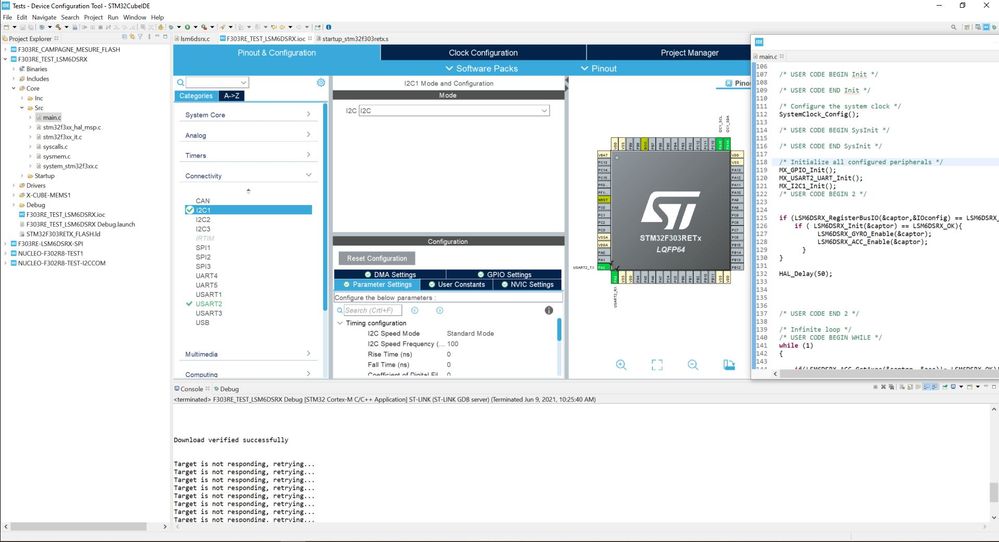Expand the Drivers folder in Project Explorer
Image resolution: width=999 pixels, height=542 pixels.
(14, 185)
